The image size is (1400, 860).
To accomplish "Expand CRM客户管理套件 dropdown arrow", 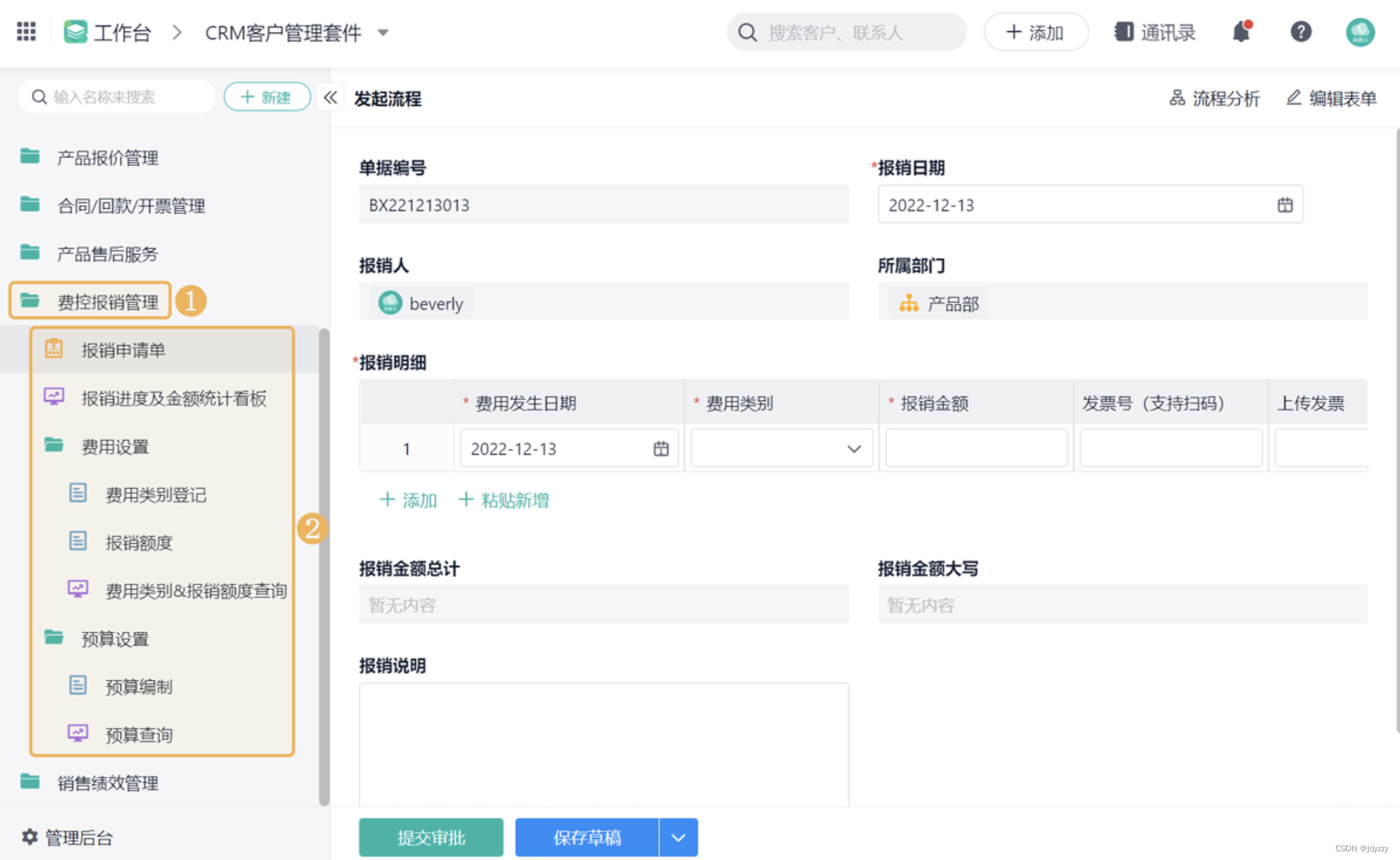I will pos(383,33).
